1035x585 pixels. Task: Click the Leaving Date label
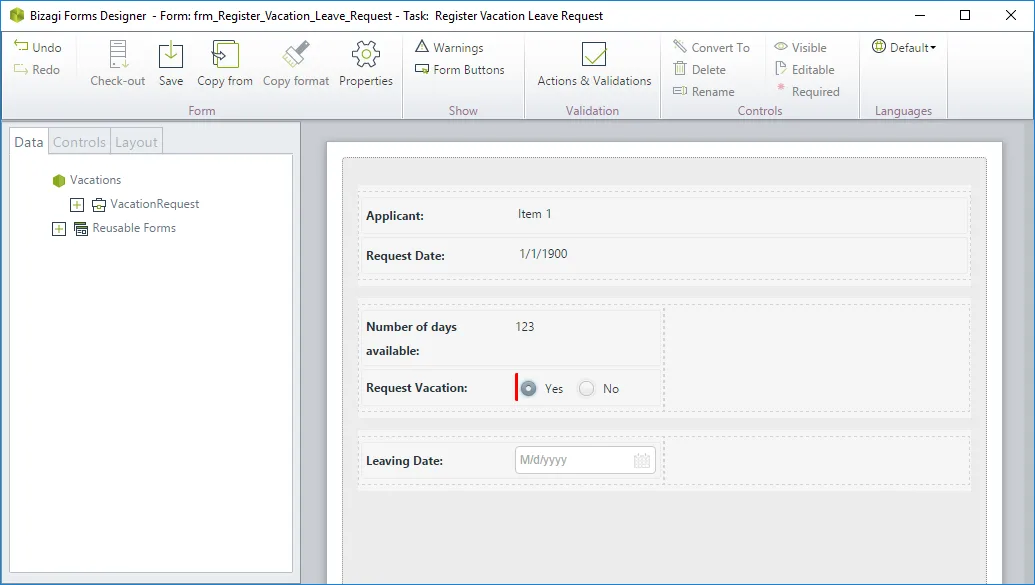tap(404, 461)
